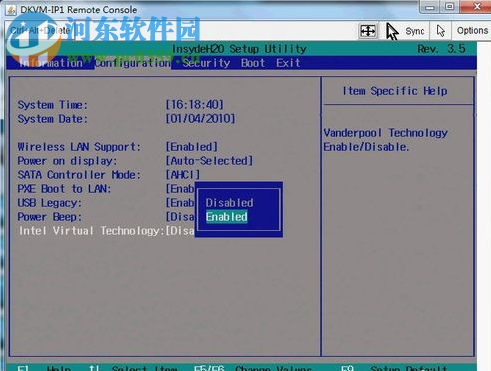Image resolution: width=491 pixels, height=371 pixels.
Task: Close the DKVM-IP1 Remote Console window
Action: tap(477, 6)
